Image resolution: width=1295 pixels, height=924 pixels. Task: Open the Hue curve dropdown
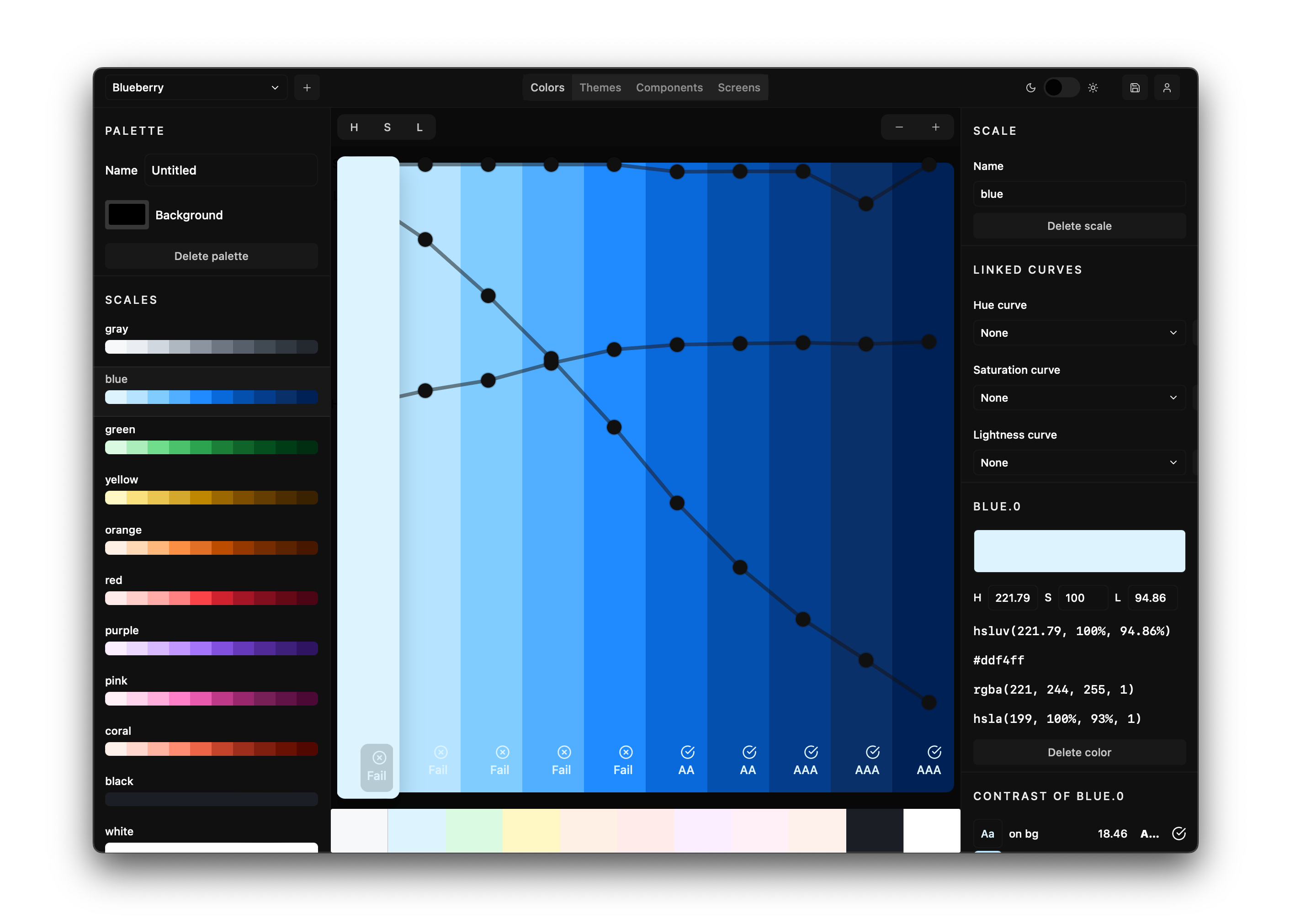(x=1078, y=333)
